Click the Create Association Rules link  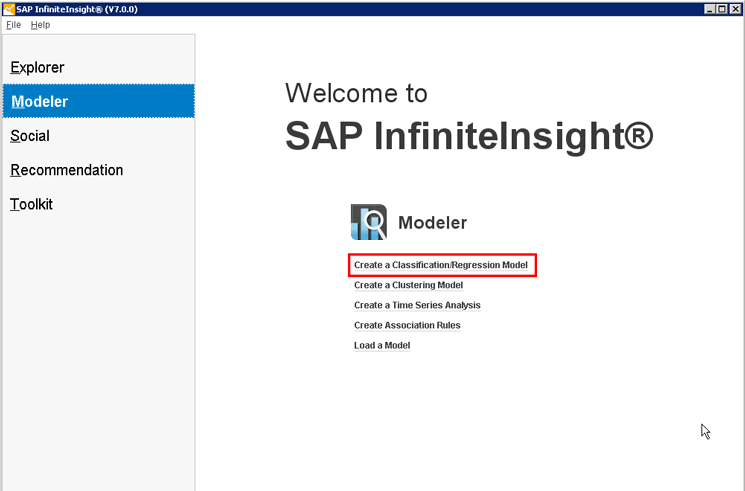pyautogui.click(x=407, y=325)
